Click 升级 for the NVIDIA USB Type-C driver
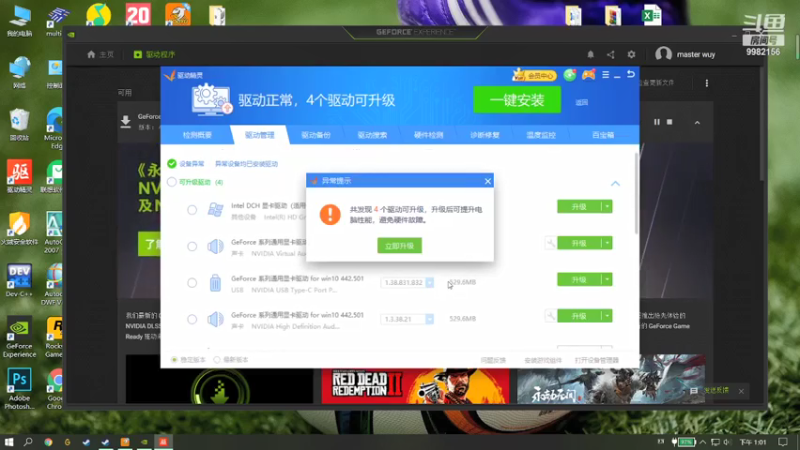This screenshot has width=800, height=450. click(579, 280)
